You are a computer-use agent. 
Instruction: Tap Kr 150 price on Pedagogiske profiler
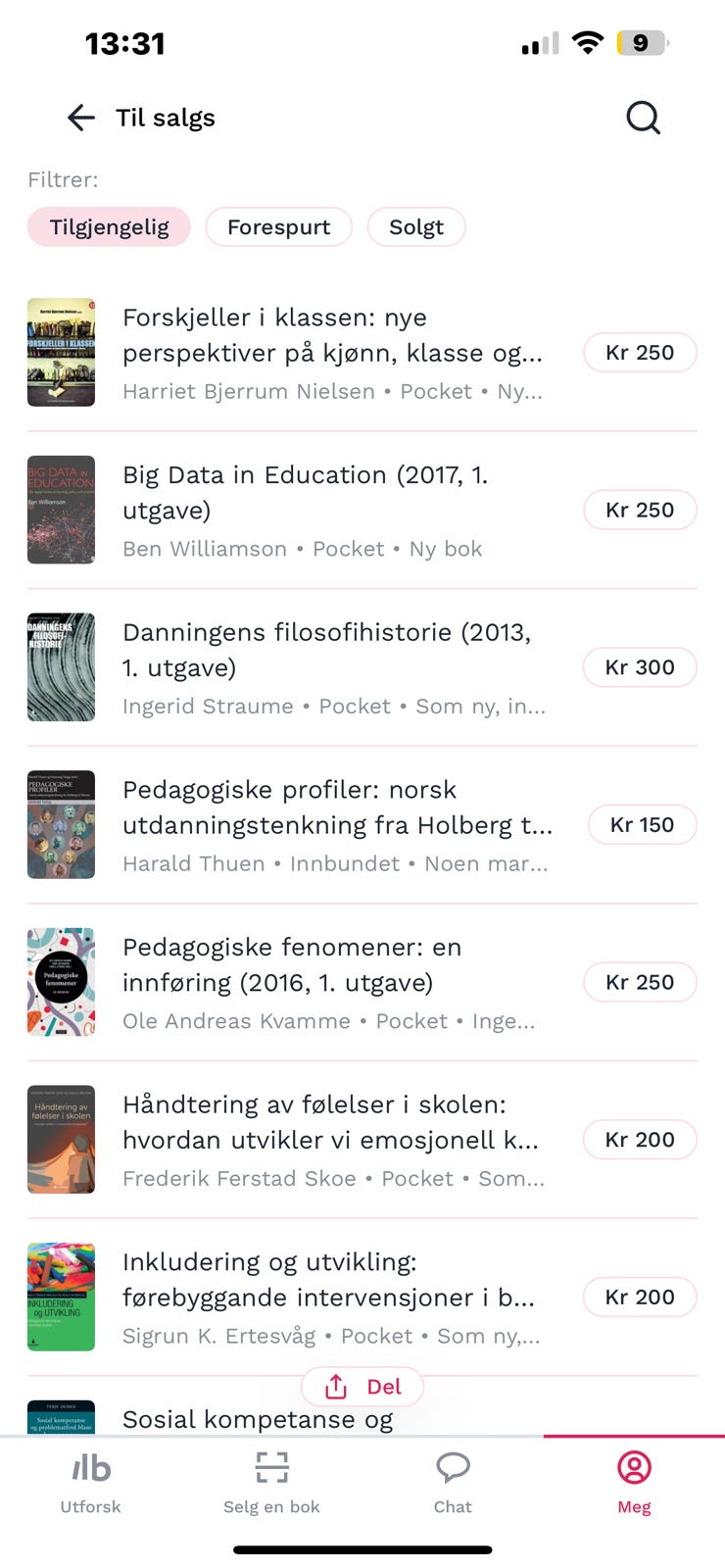click(642, 825)
